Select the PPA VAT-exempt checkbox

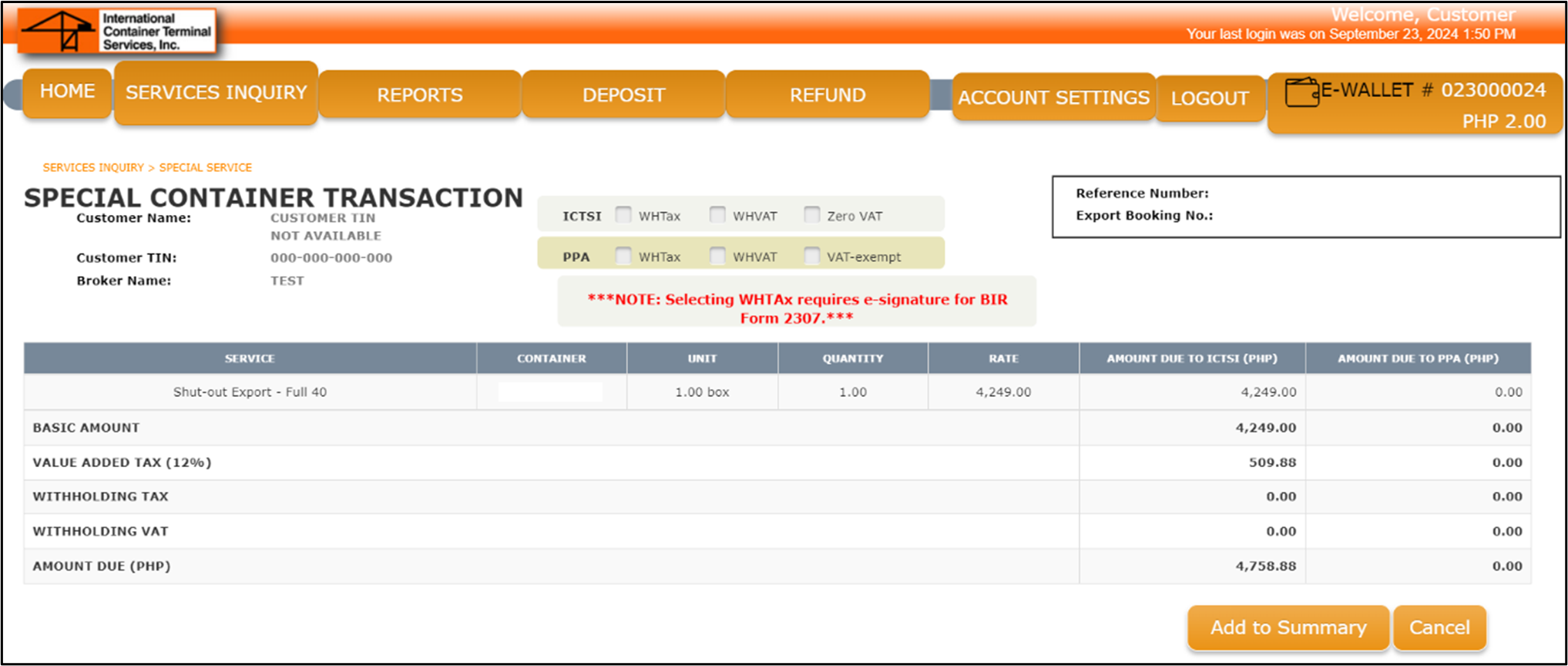click(811, 256)
